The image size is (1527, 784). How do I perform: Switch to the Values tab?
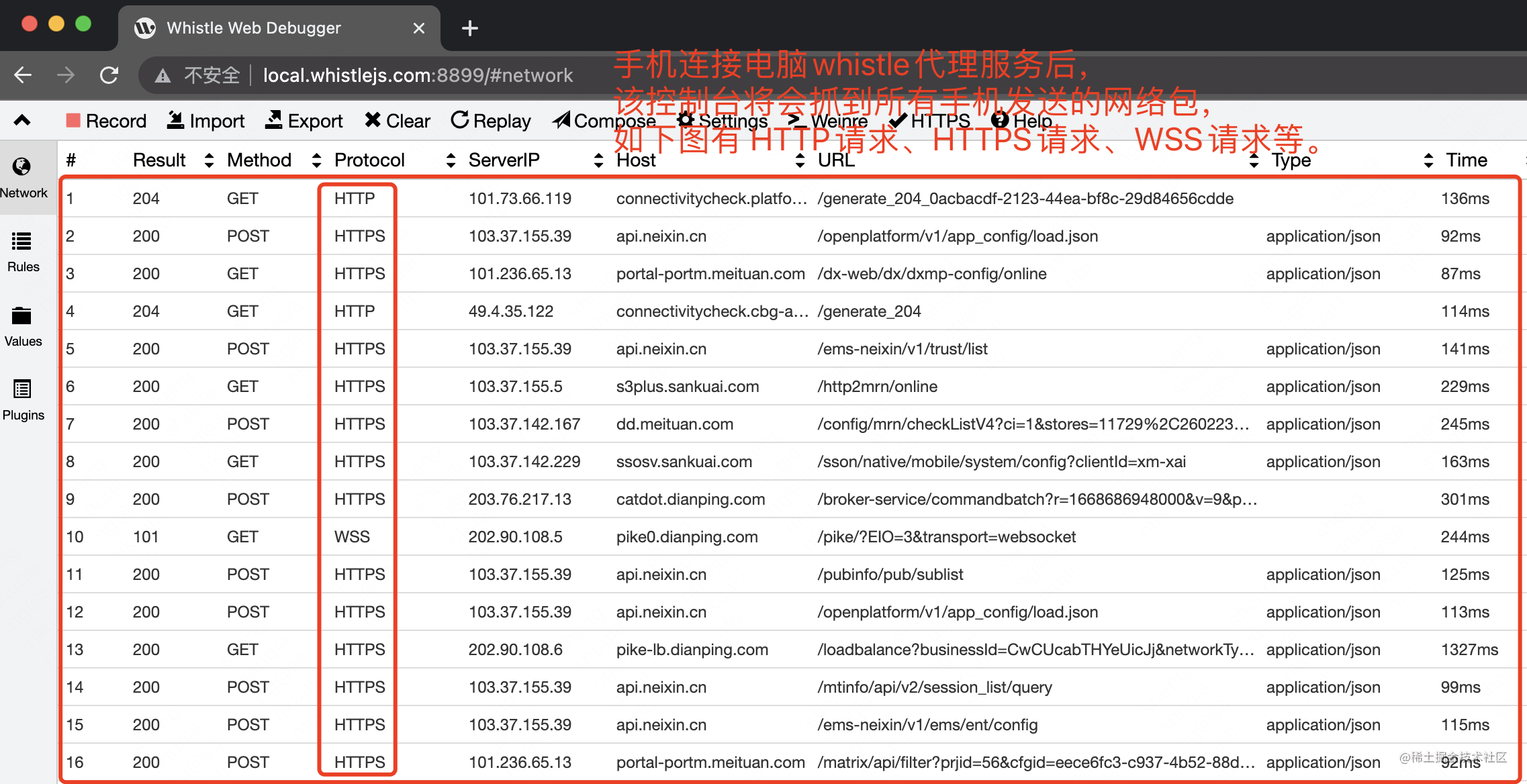click(x=24, y=326)
